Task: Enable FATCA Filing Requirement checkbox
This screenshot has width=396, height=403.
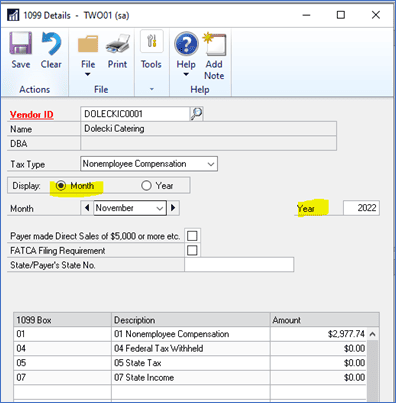Action: click(x=192, y=250)
